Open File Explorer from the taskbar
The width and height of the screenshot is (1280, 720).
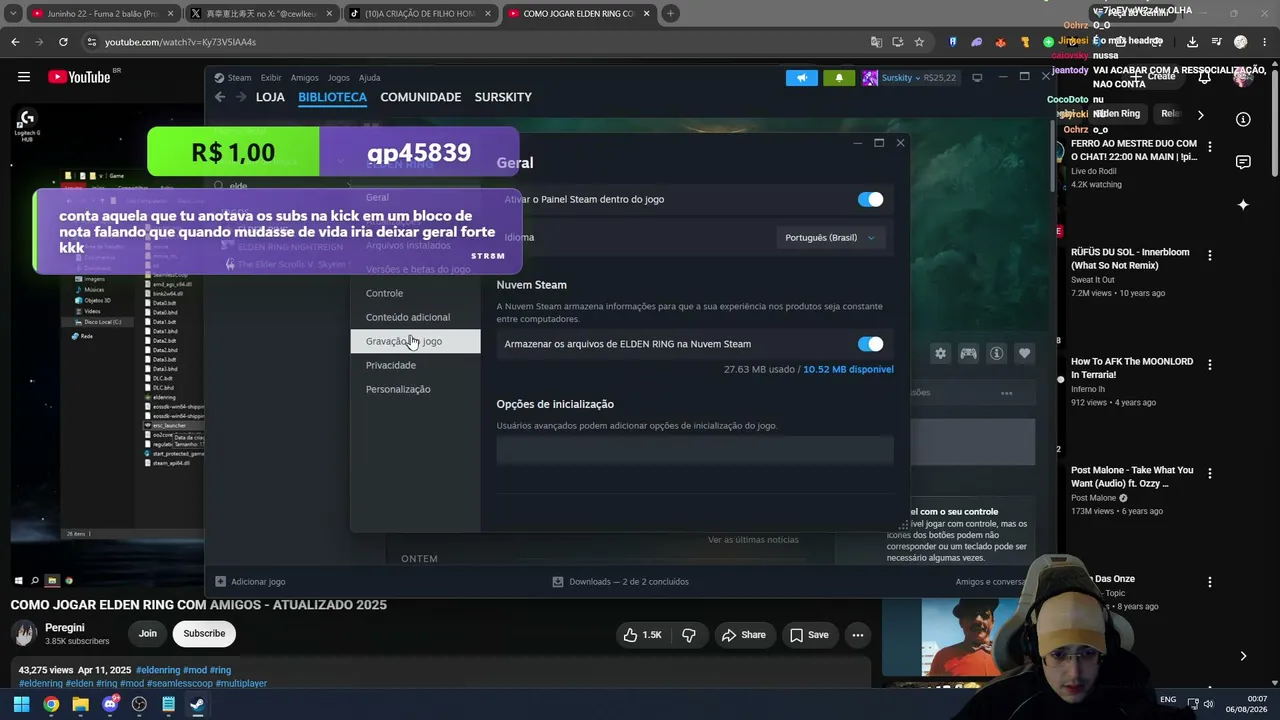(80, 704)
